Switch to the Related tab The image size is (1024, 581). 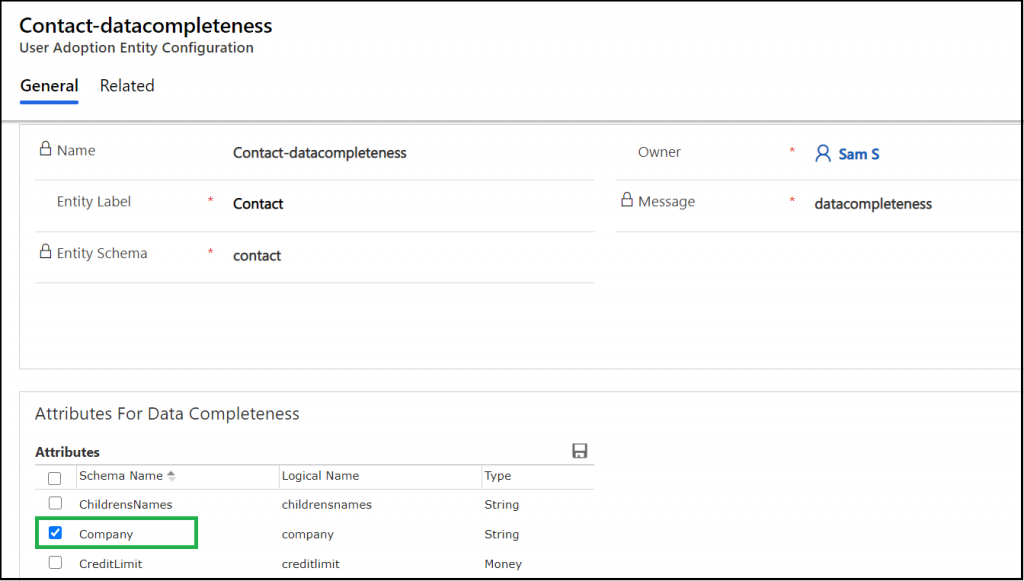pyautogui.click(x=126, y=86)
